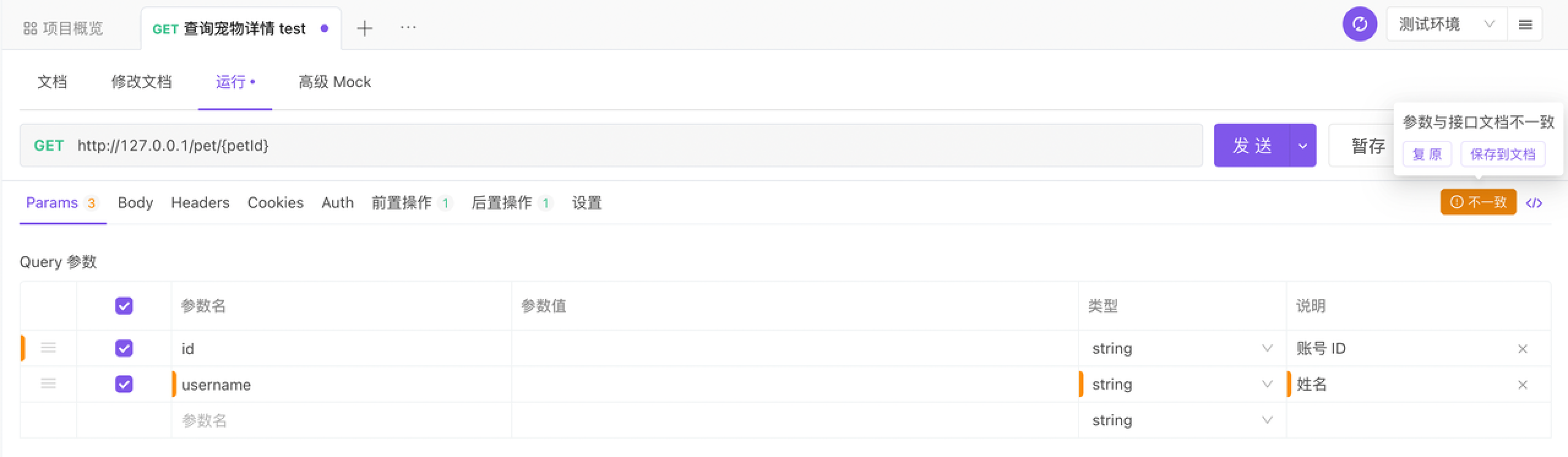The height and width of the screenshot is (457, 1568).
Task: Add a new tab with plus icon
Action: pyautogui.click(x=364, y=28)
